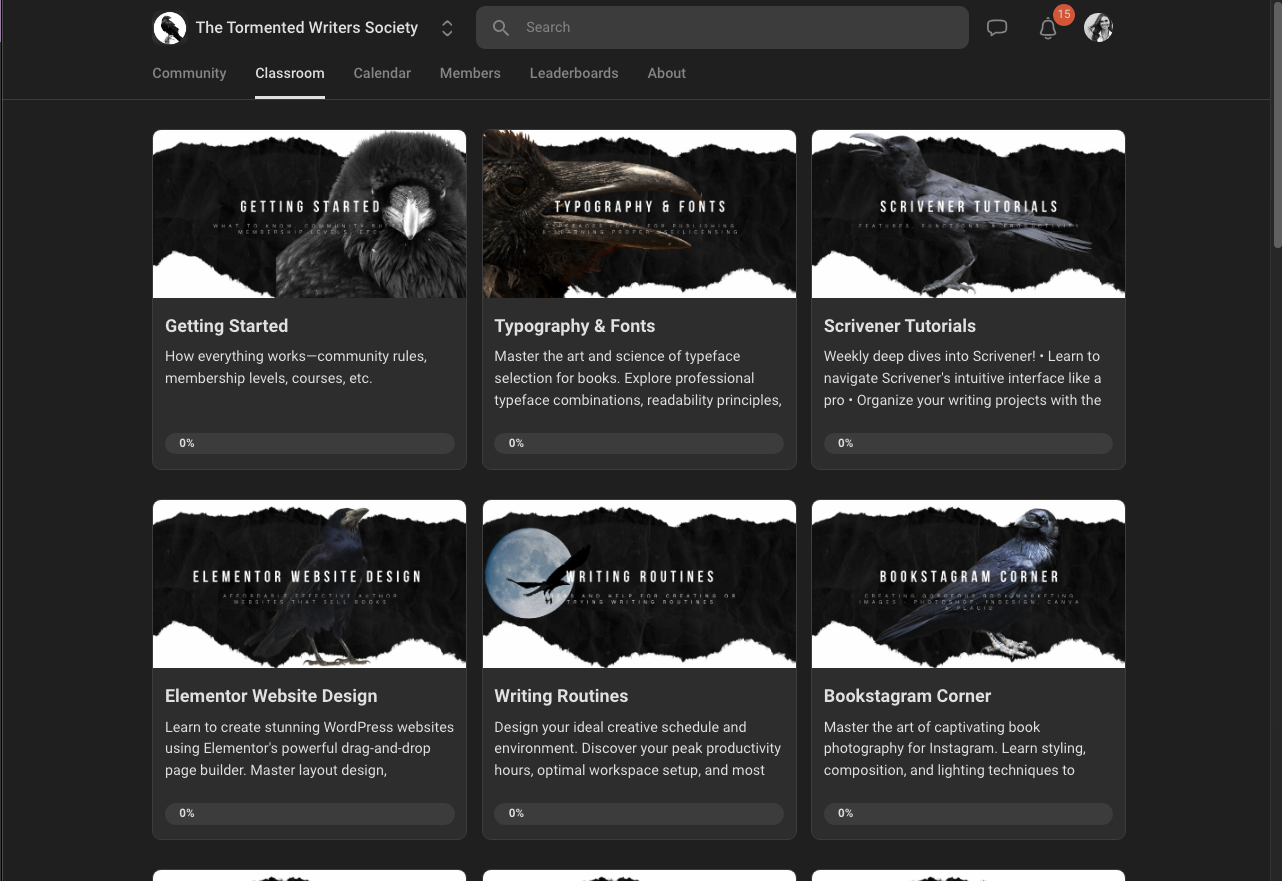Open the Typography & Fonts banner image
Viewport: 1282px width, 881px height.
click(639, 214)
